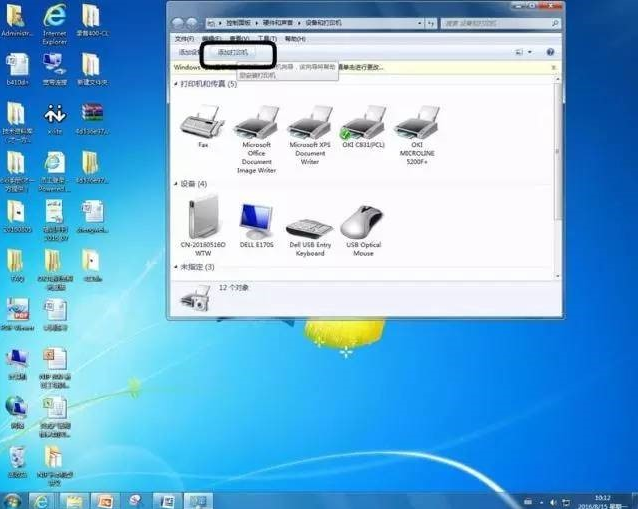Screen dimensions: 638x509
Task: Select Microsoft XPS Document Writer printer
Action: 309,124
